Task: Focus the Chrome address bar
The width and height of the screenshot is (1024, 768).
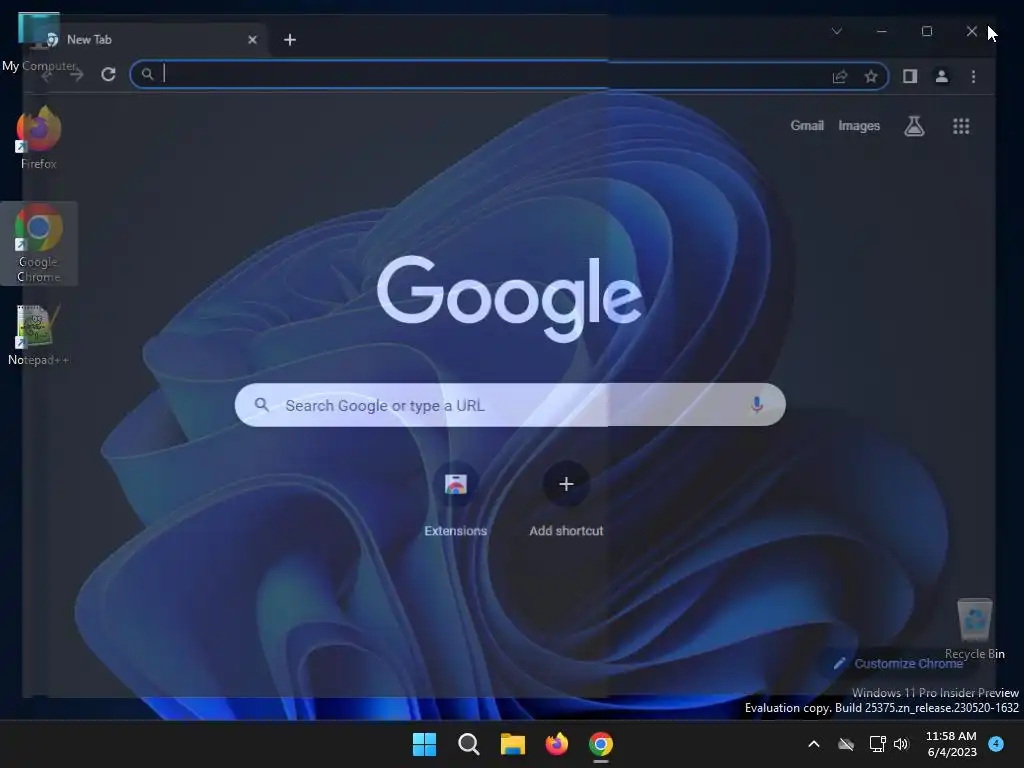Action: point(509,75)
